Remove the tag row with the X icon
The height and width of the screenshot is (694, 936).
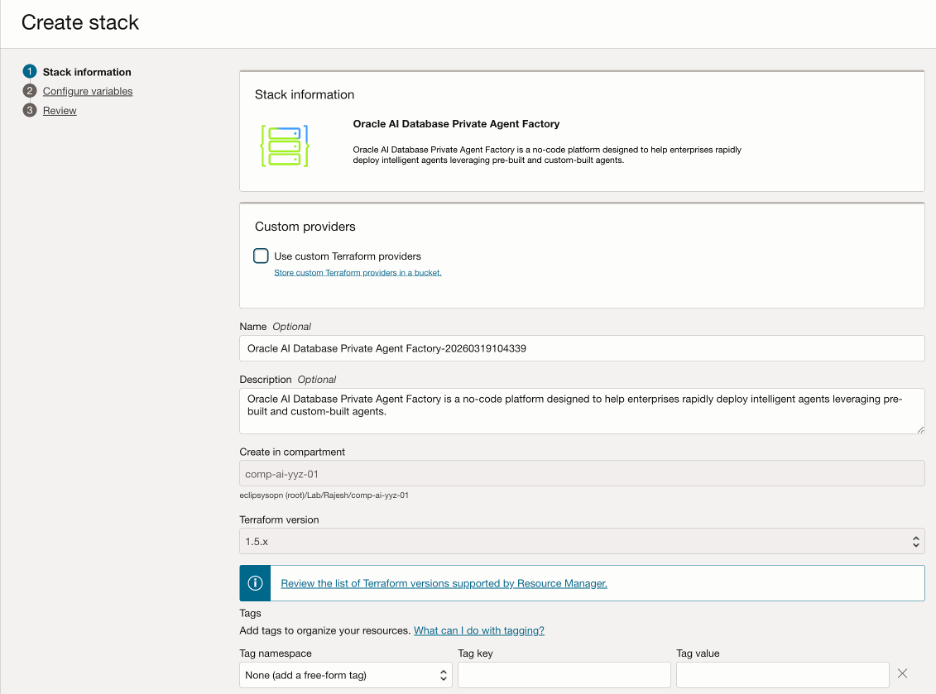pyautogui.click(x=903, y=674)
